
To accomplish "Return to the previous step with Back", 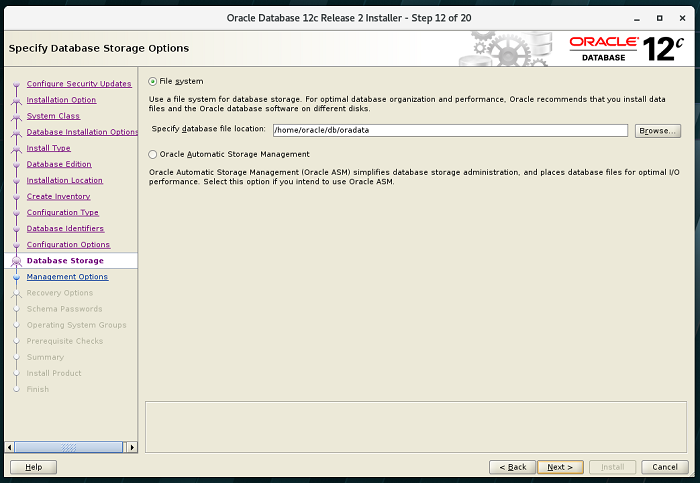I will click(x=512, y=467).
